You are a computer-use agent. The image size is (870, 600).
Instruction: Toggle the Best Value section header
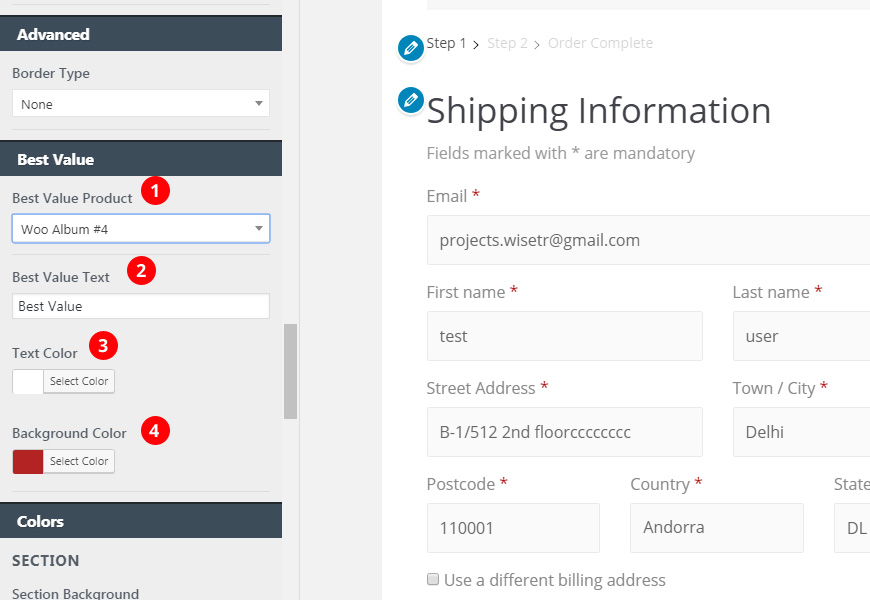tap(141, 159)
